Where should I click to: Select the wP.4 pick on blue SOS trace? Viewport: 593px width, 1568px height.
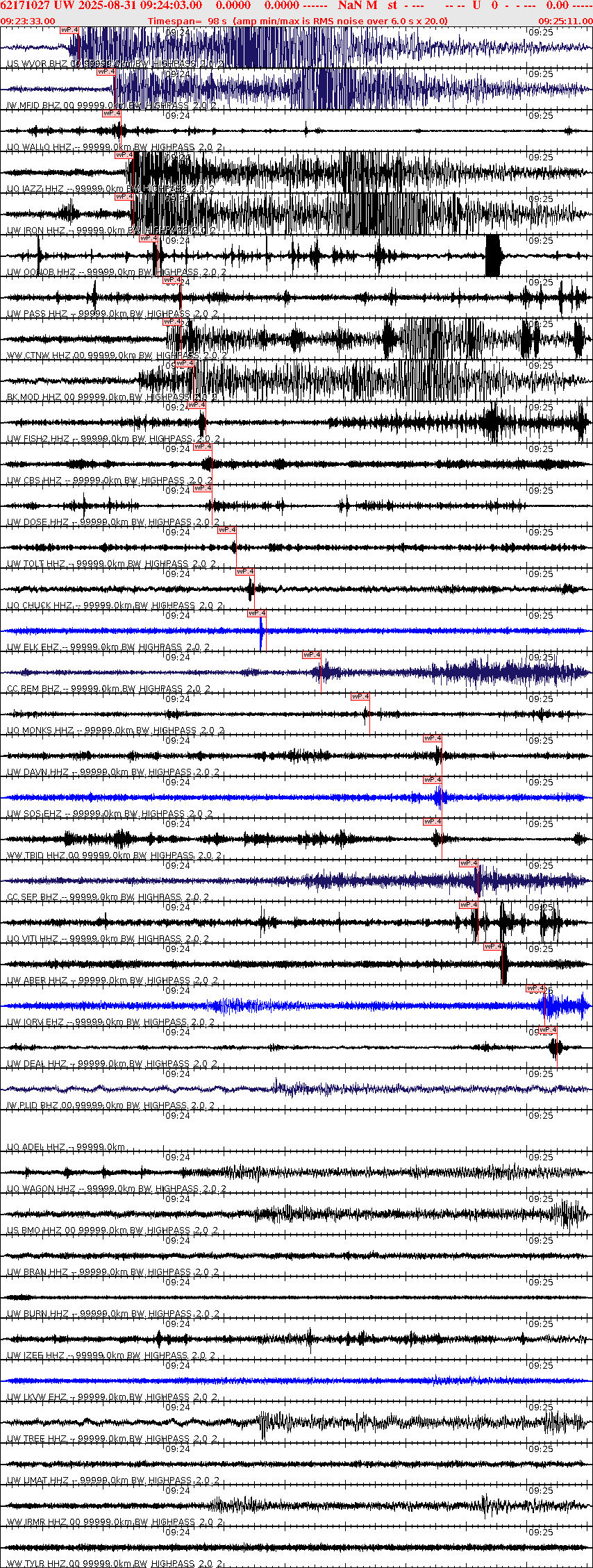432,780
